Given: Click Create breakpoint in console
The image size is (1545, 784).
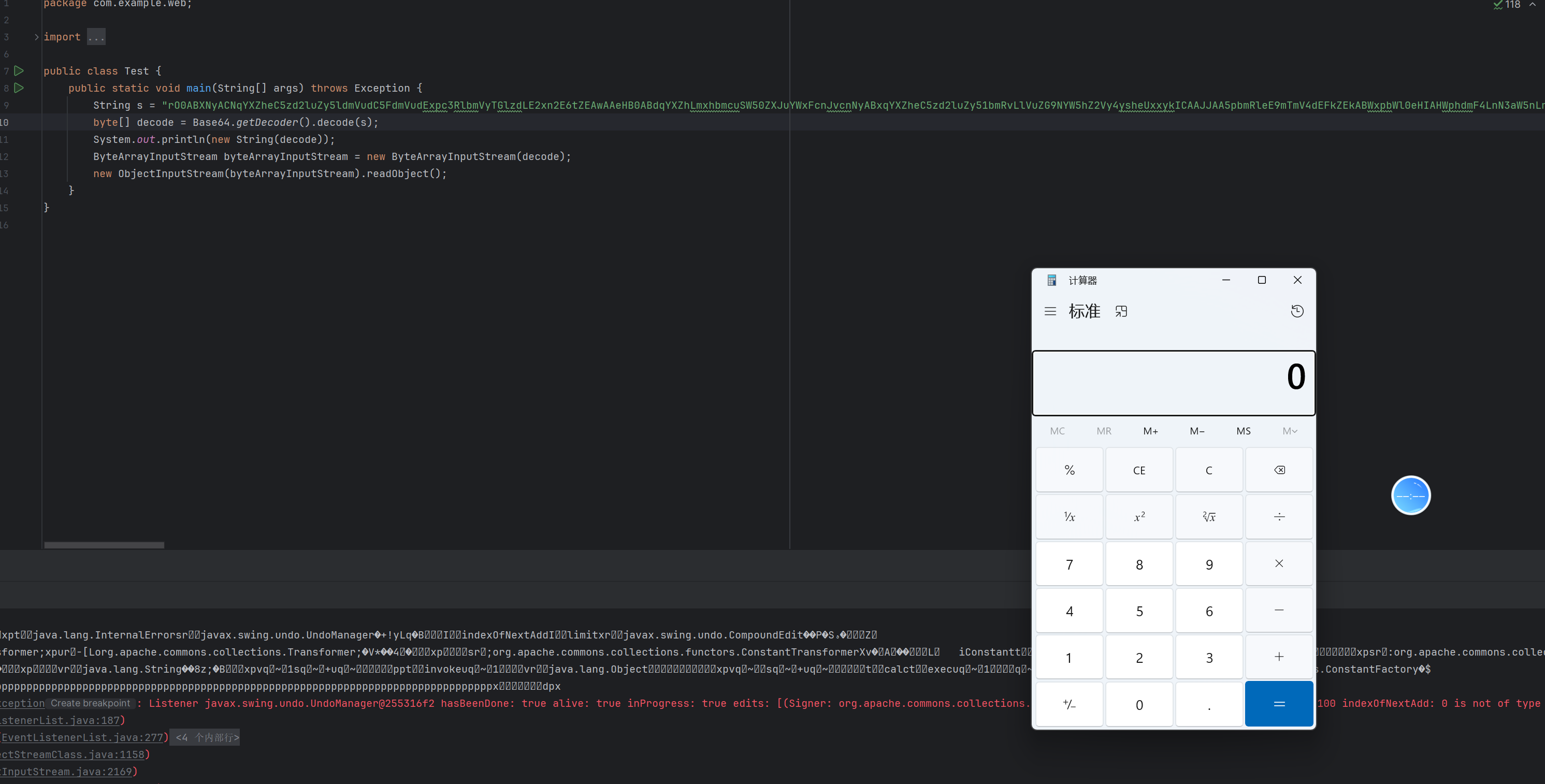Looking at the screenshot, I should 90,703.
